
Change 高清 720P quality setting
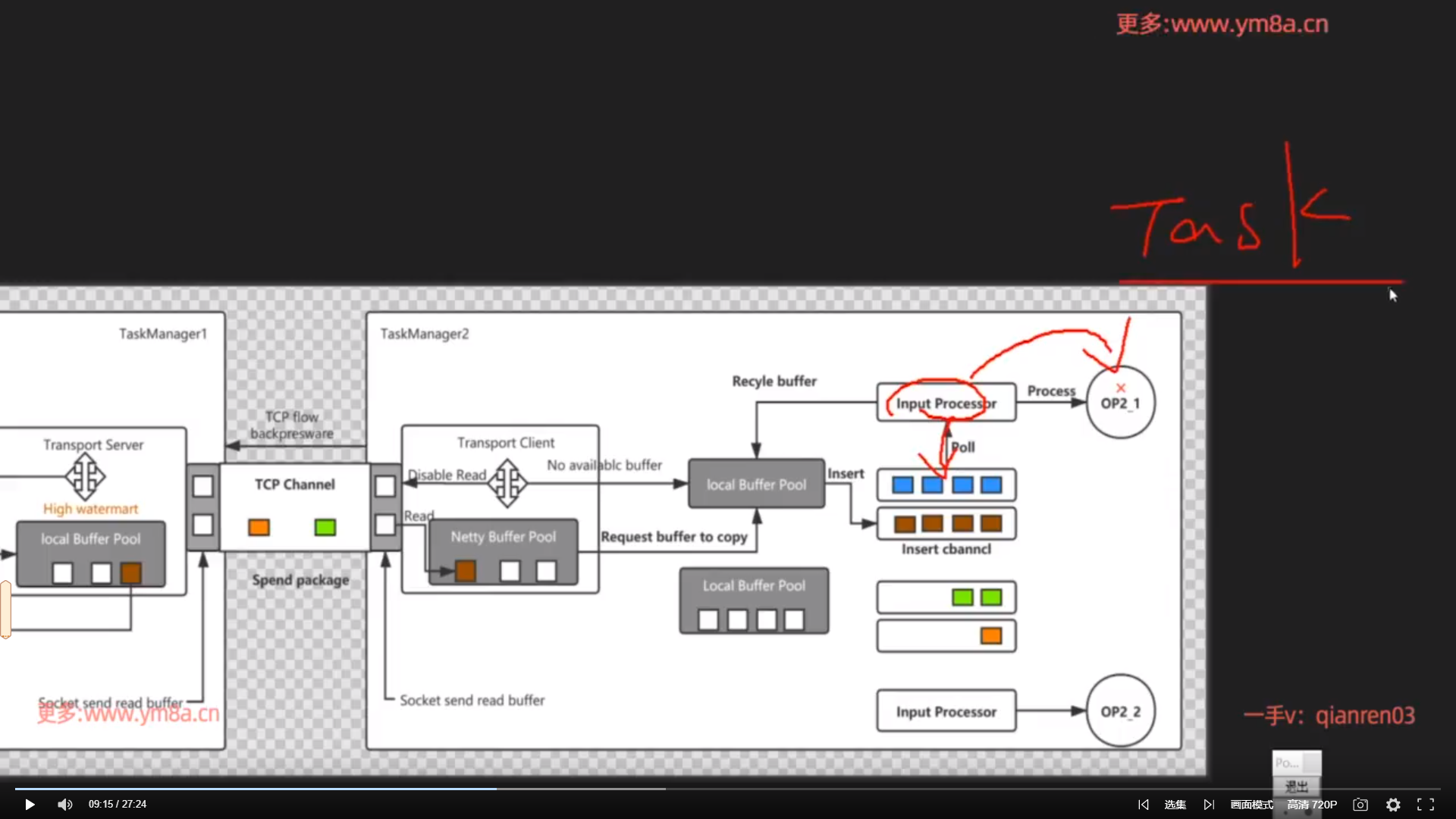coord(1312,805)
